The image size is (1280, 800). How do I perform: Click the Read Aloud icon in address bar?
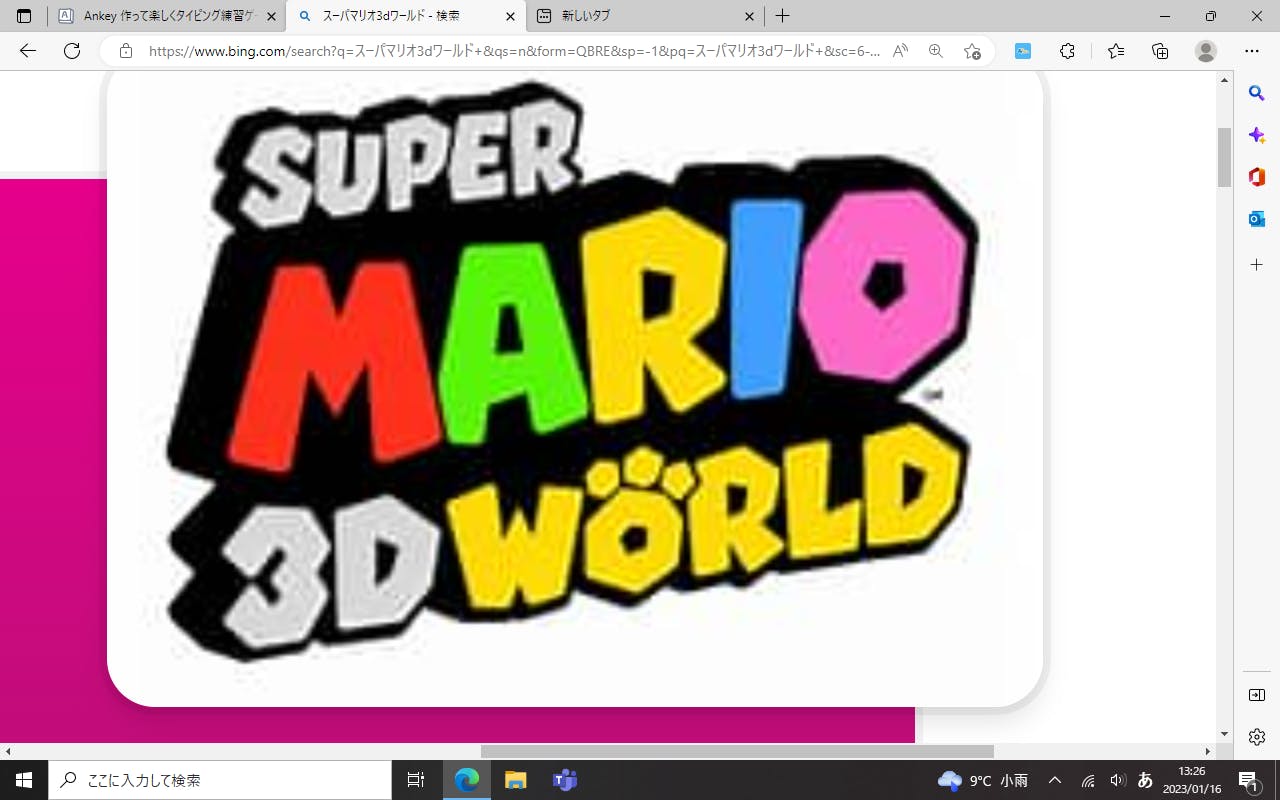pos(900,51)
